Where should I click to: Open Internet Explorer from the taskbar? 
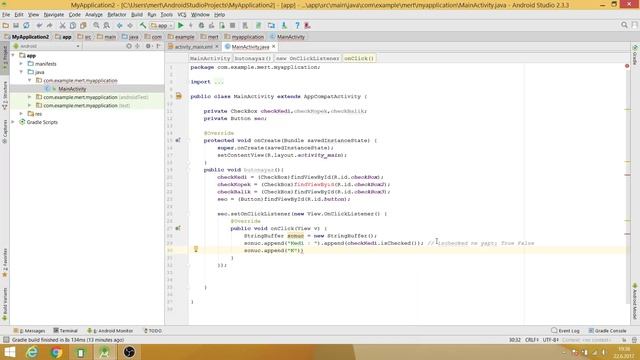(32, 352)
